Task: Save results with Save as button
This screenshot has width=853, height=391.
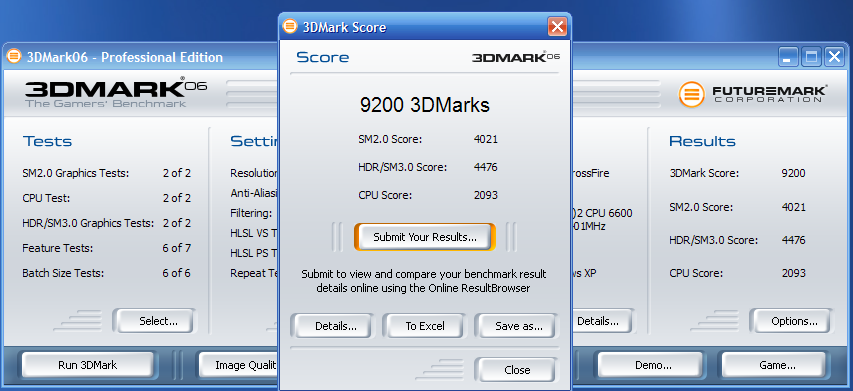Action: pyautogui.click(x=518, y=326)
